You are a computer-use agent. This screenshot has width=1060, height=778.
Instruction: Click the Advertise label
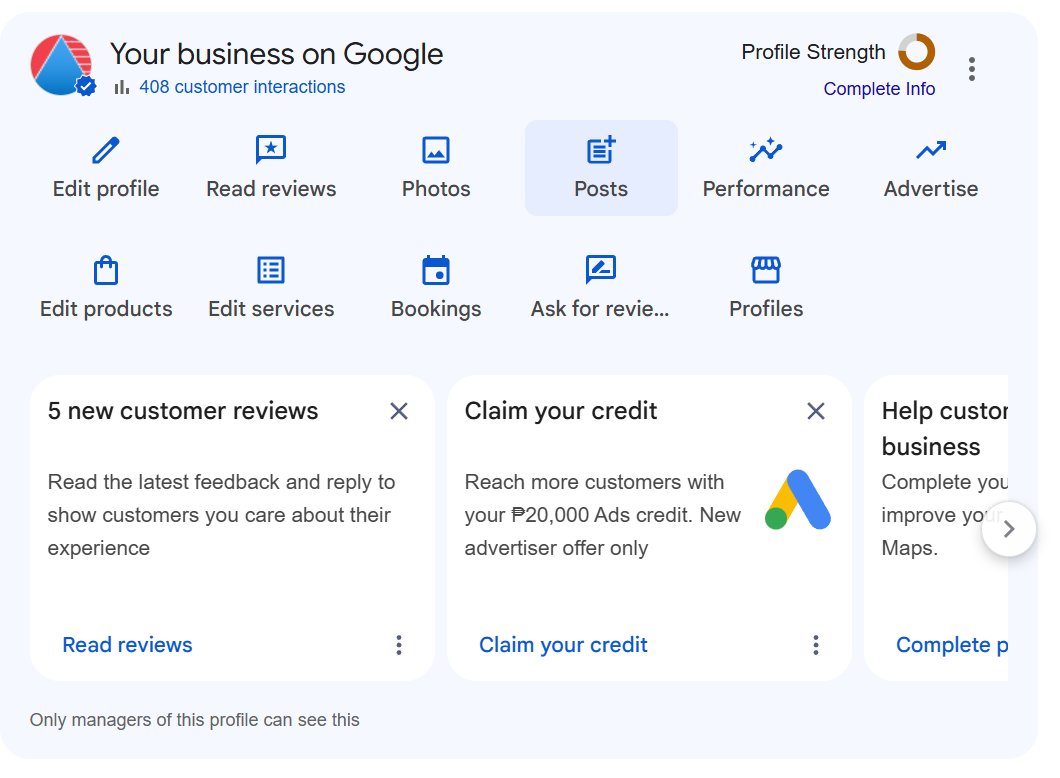pos(931,189)
